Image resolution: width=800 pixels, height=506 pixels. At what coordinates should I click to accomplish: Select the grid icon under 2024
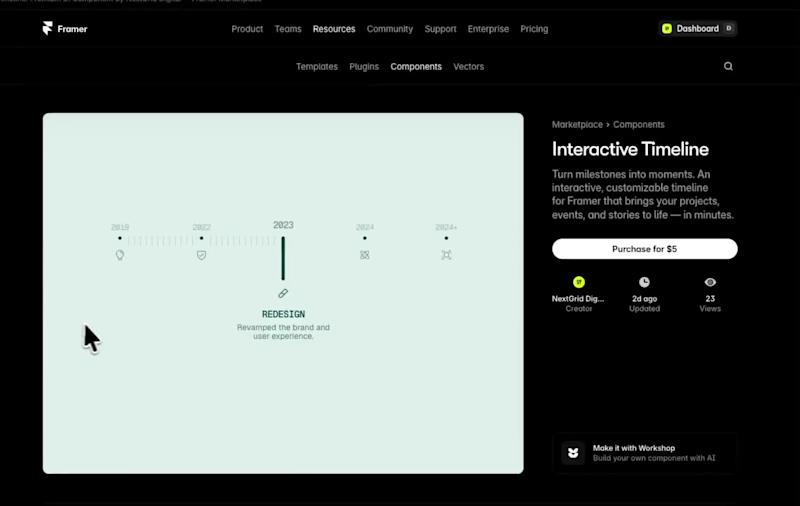(x=365, y=255)
